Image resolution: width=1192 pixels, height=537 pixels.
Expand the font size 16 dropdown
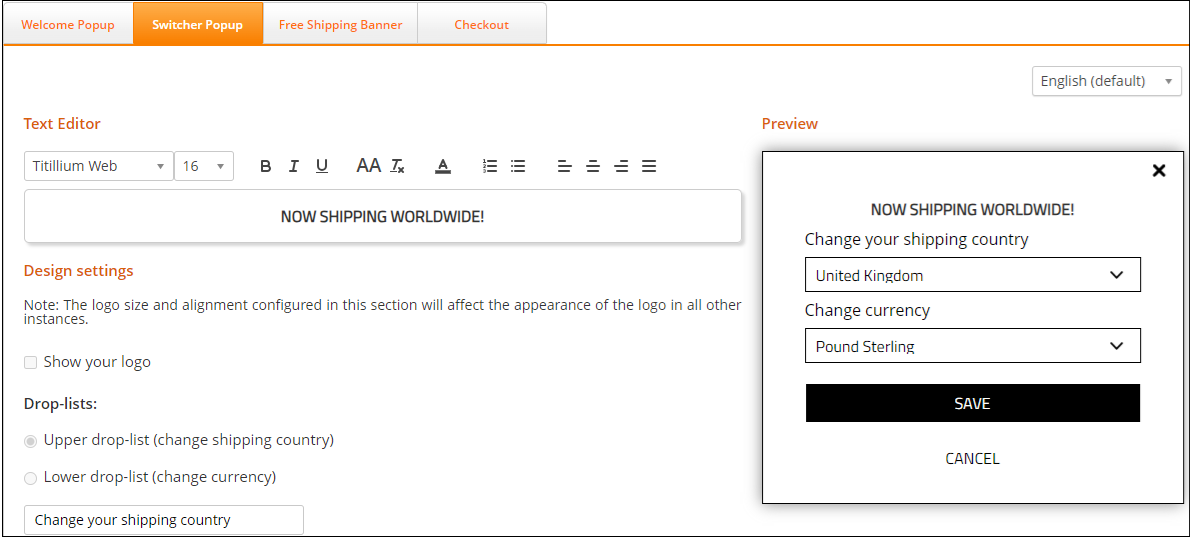tap(204, 166)
